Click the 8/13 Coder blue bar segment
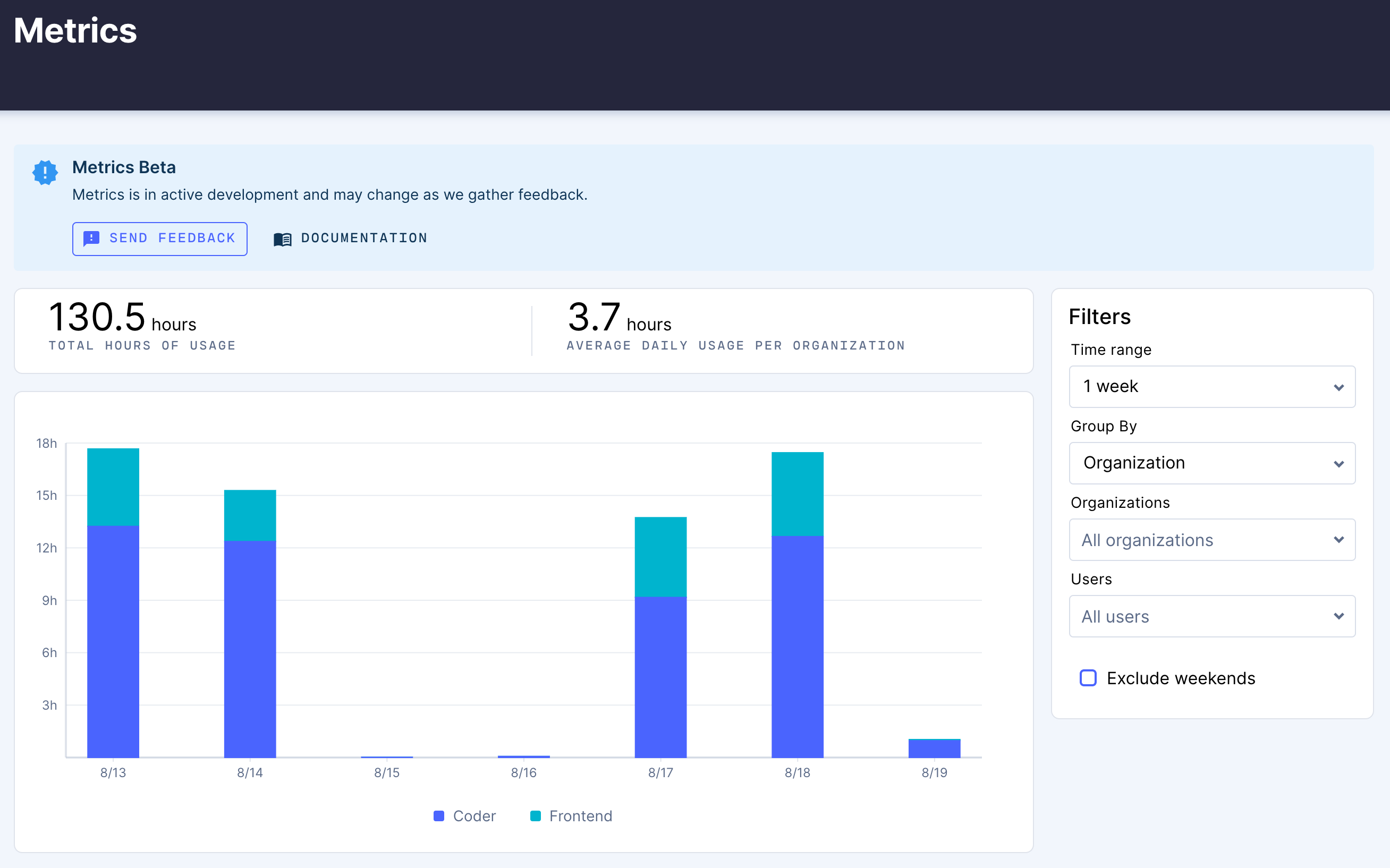The height and width of the screenshot is (868, 1390). tap(113, 640)
